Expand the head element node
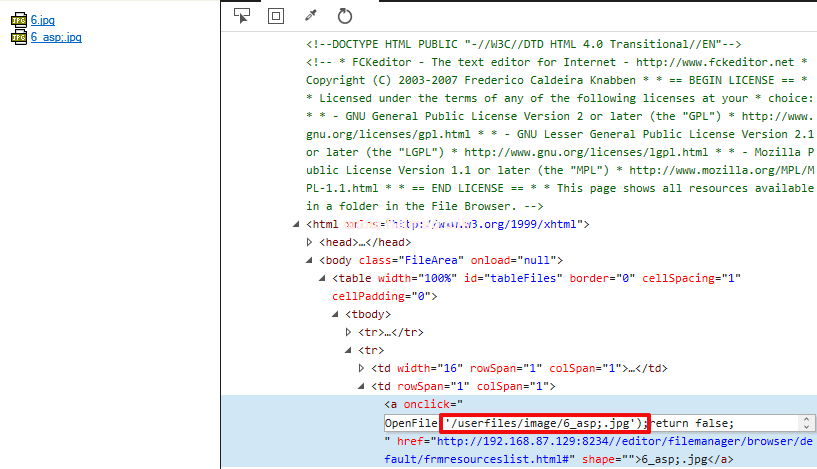Viewport: 817px width, 469px height. (309, 242)
